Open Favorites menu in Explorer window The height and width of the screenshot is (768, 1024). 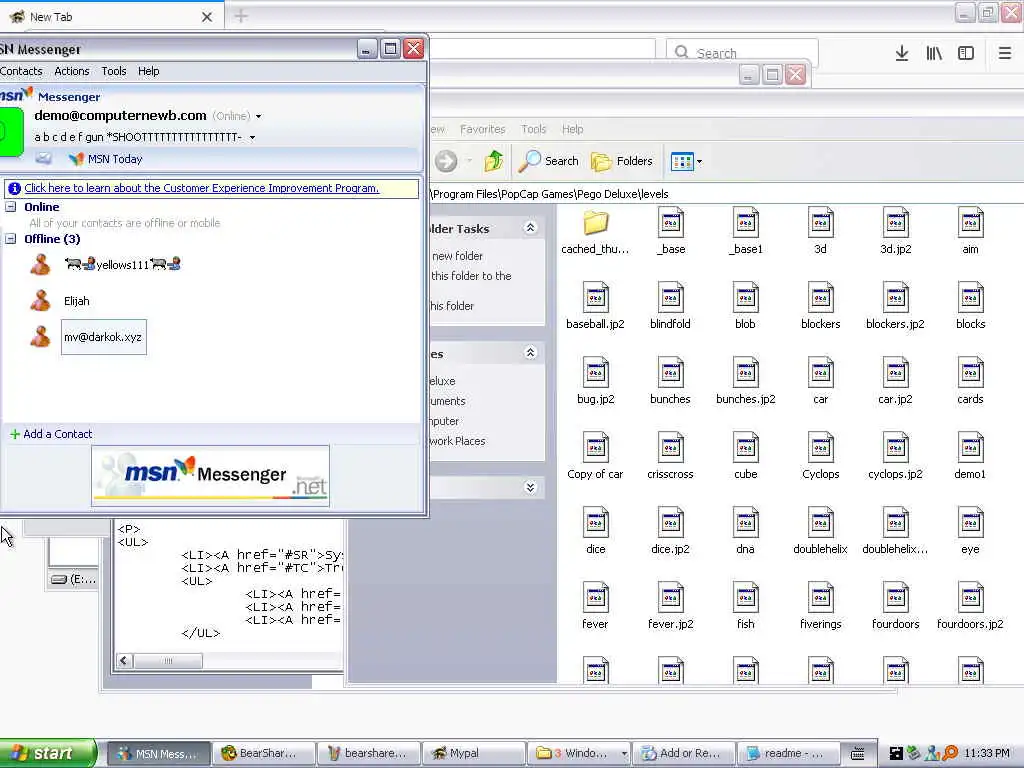coord(483,129)
